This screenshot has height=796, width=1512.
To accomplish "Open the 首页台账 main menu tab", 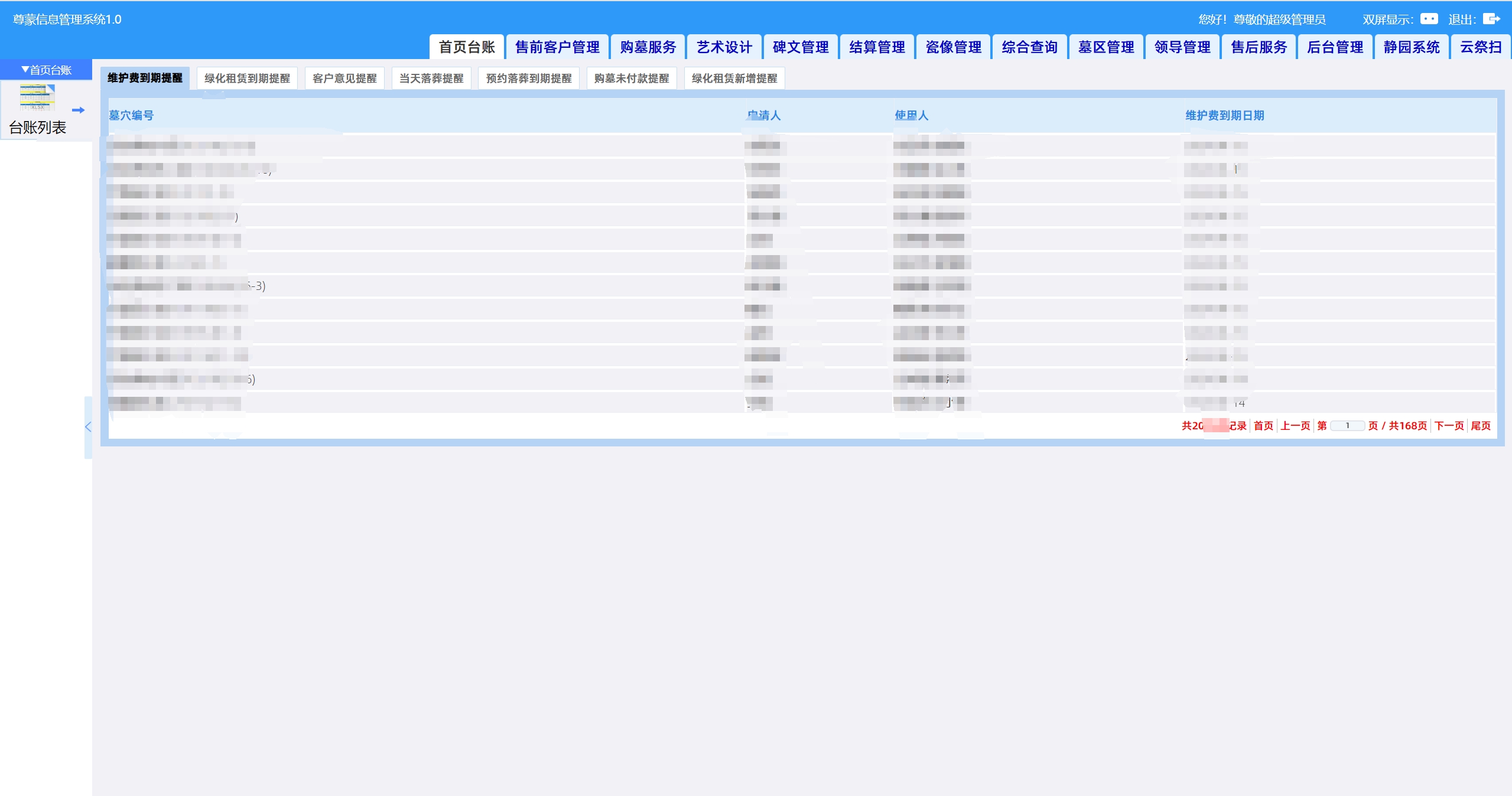I will [x=467, y=47].
